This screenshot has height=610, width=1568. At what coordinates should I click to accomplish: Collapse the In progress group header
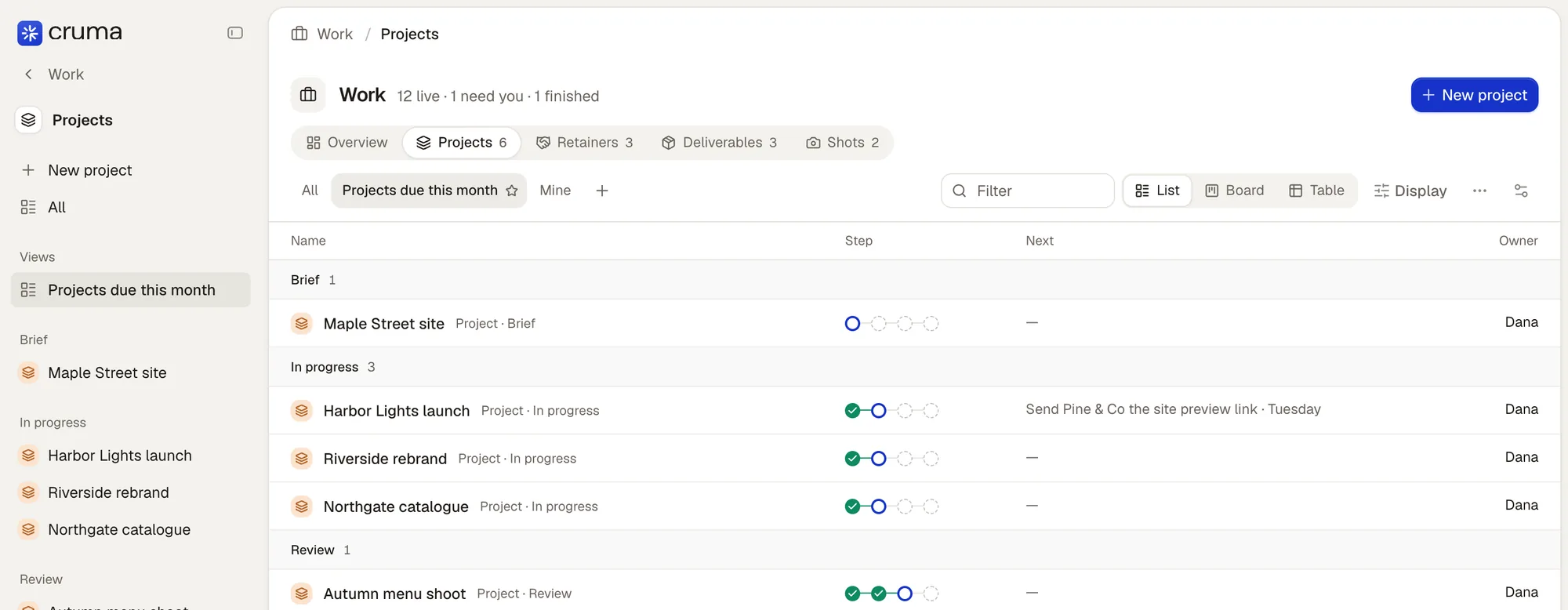pyautogui.click(x=914, y=367)
